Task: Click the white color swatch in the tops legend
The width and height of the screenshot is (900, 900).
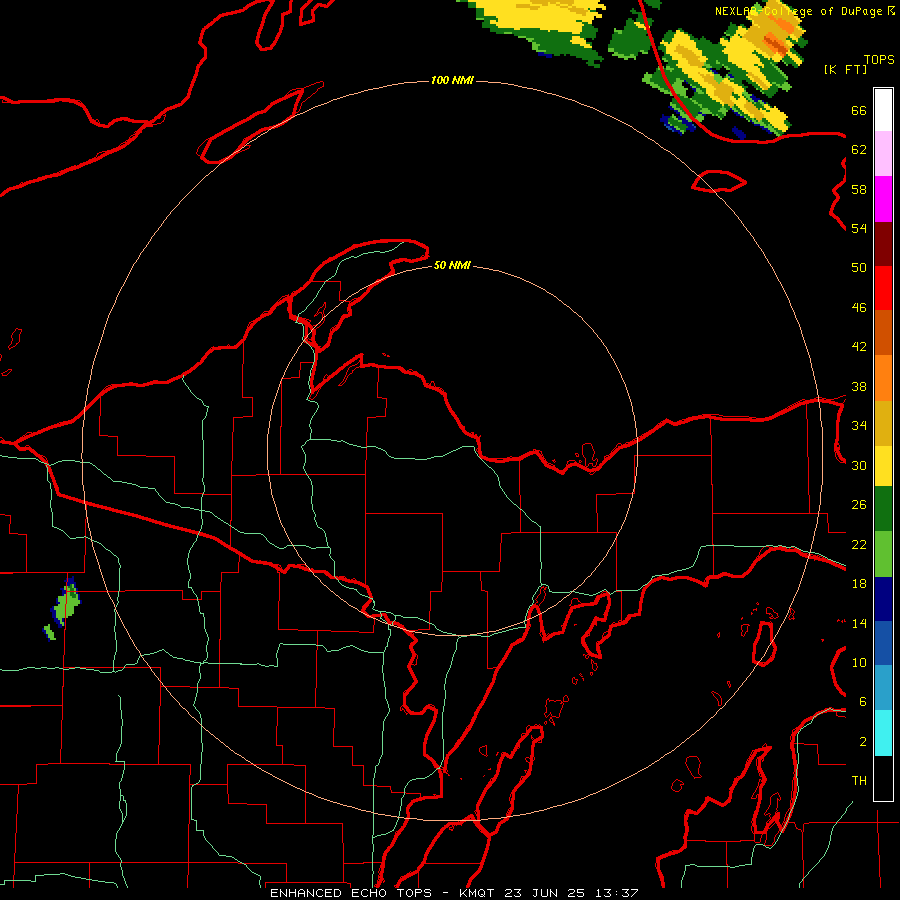Action: 883,110
